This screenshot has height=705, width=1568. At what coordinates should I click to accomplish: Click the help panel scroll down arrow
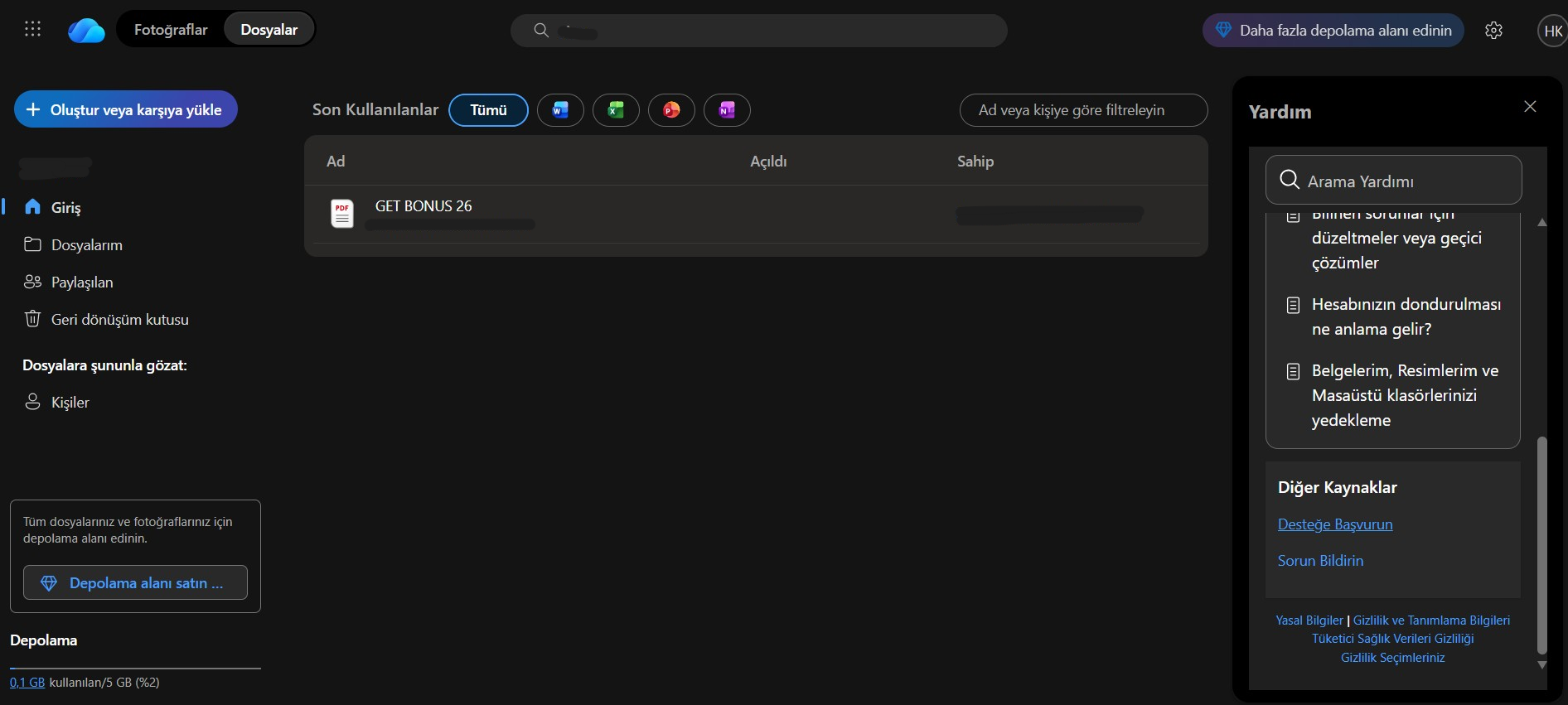point(1542,665)
